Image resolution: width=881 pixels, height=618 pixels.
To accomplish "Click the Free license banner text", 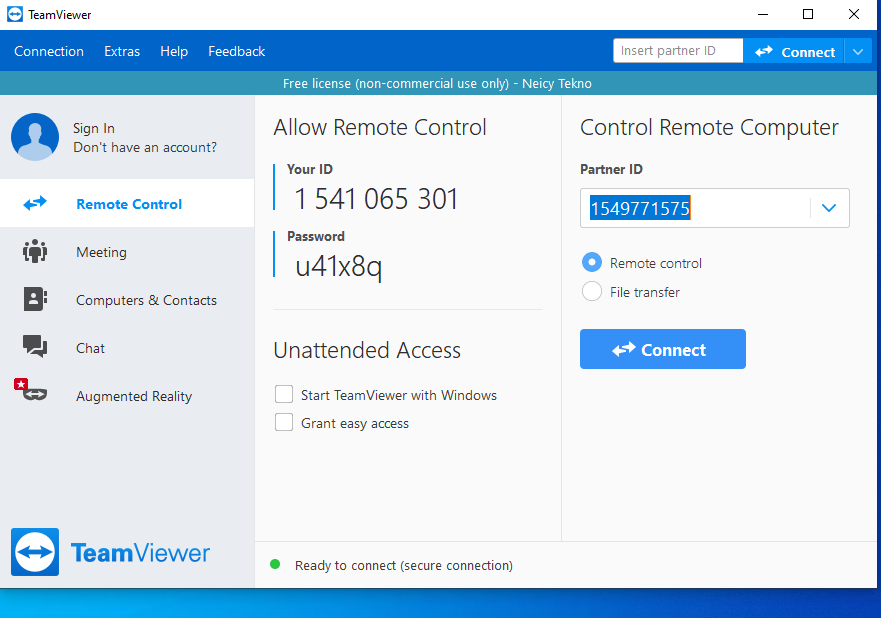I will pos(437,83).
